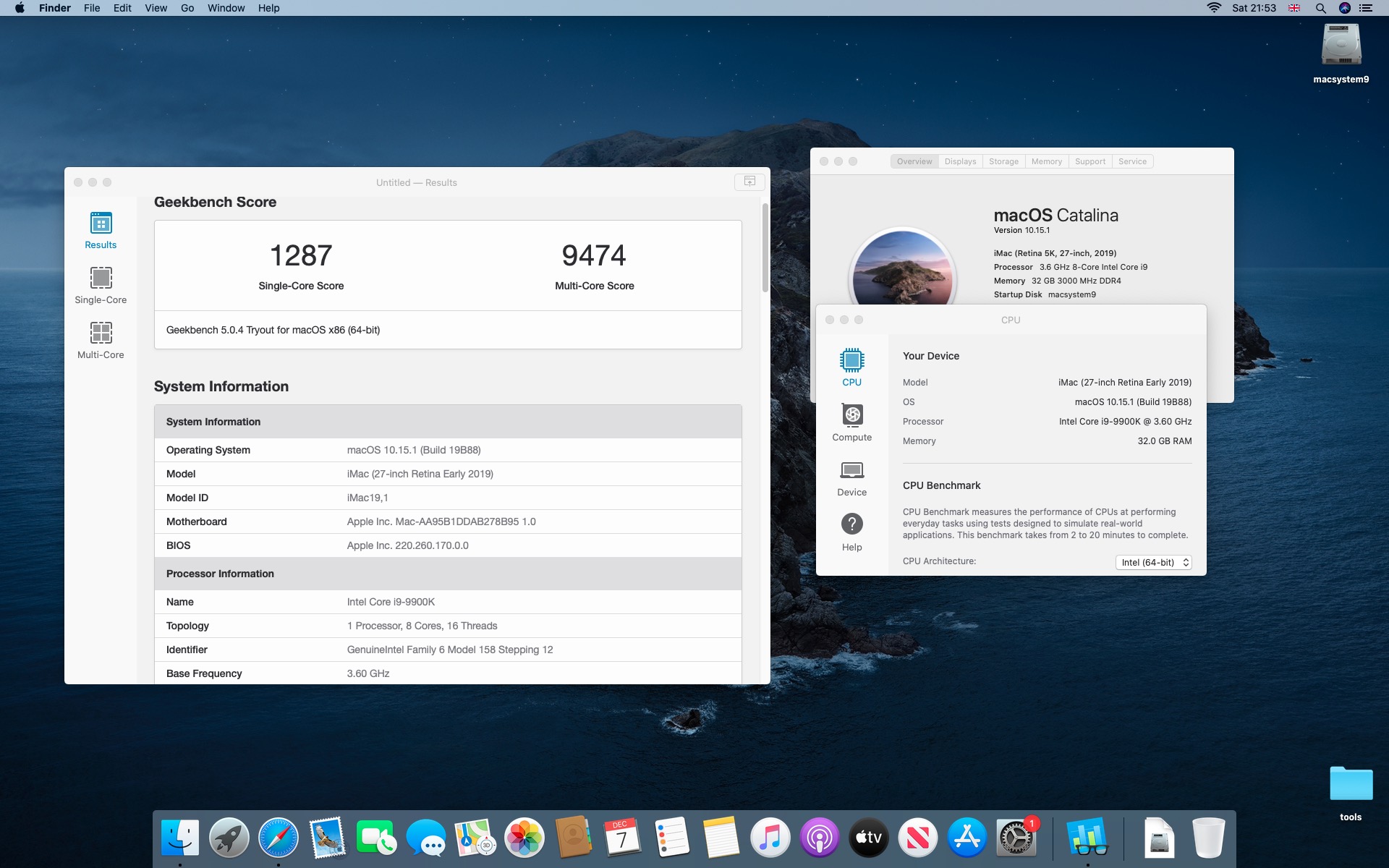Open the Go menu
The height and width of the screenshot is (868, 1389).
(187, 8)
